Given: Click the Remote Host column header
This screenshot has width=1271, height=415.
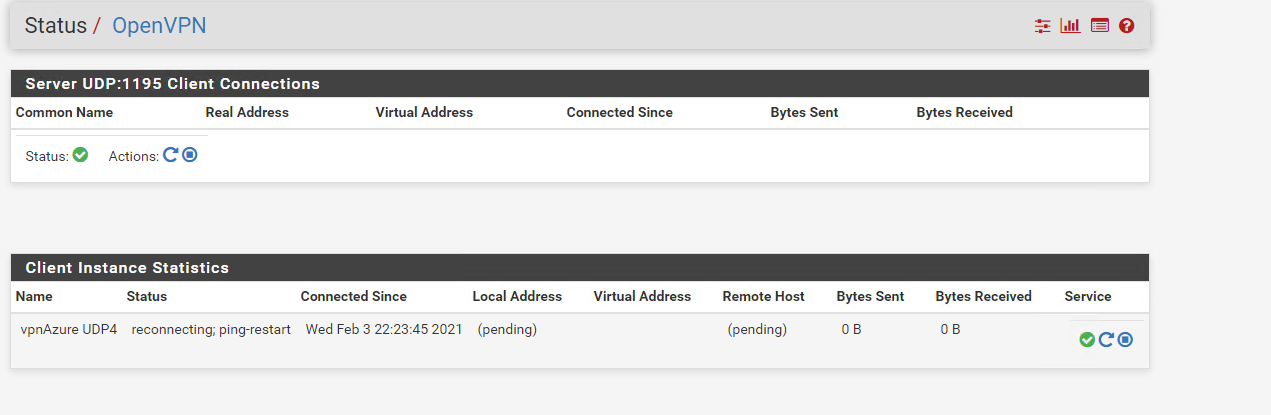Looking at the screenshot, I should [x=764, y=297].
